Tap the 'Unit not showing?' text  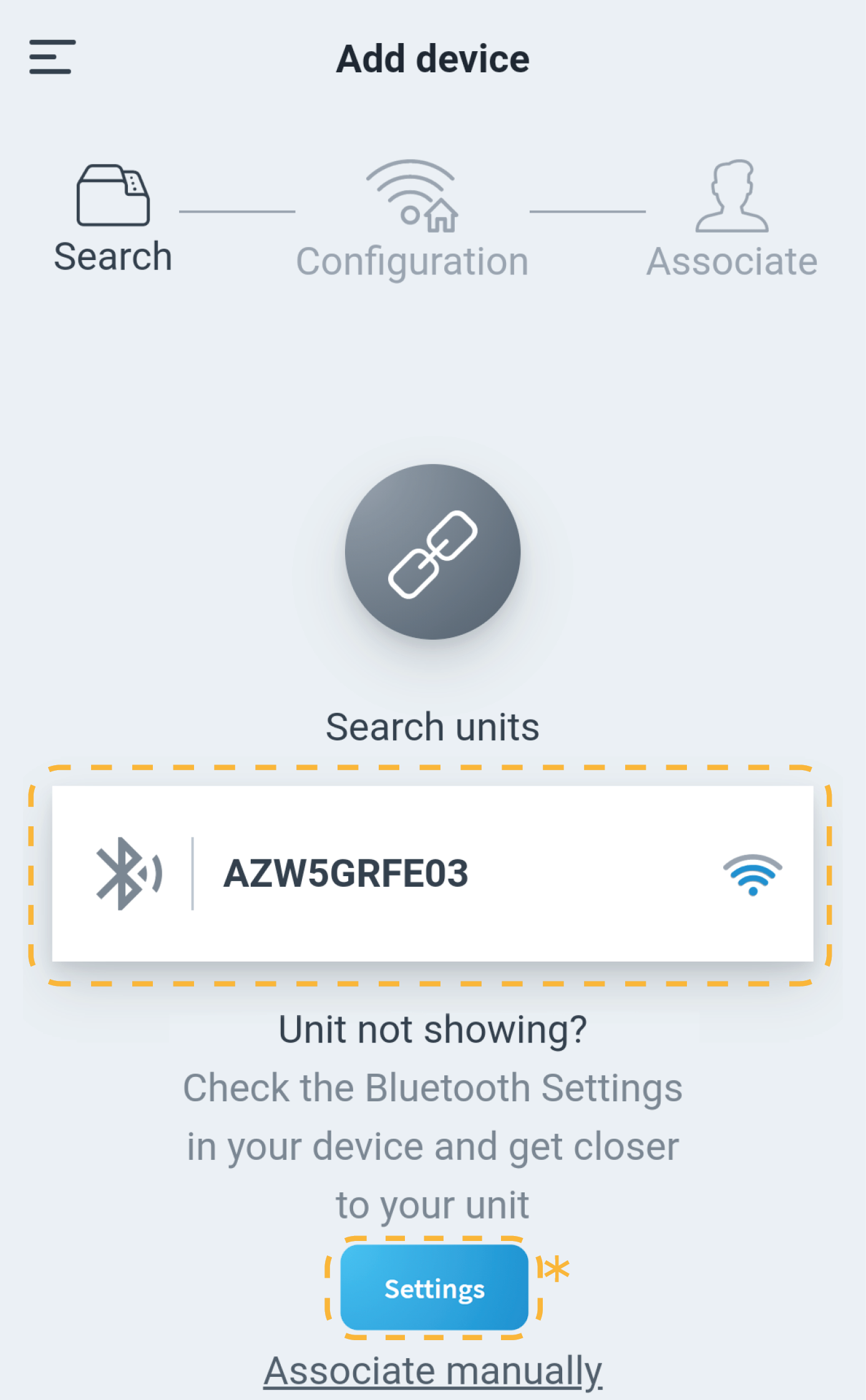pos(432,1030)
